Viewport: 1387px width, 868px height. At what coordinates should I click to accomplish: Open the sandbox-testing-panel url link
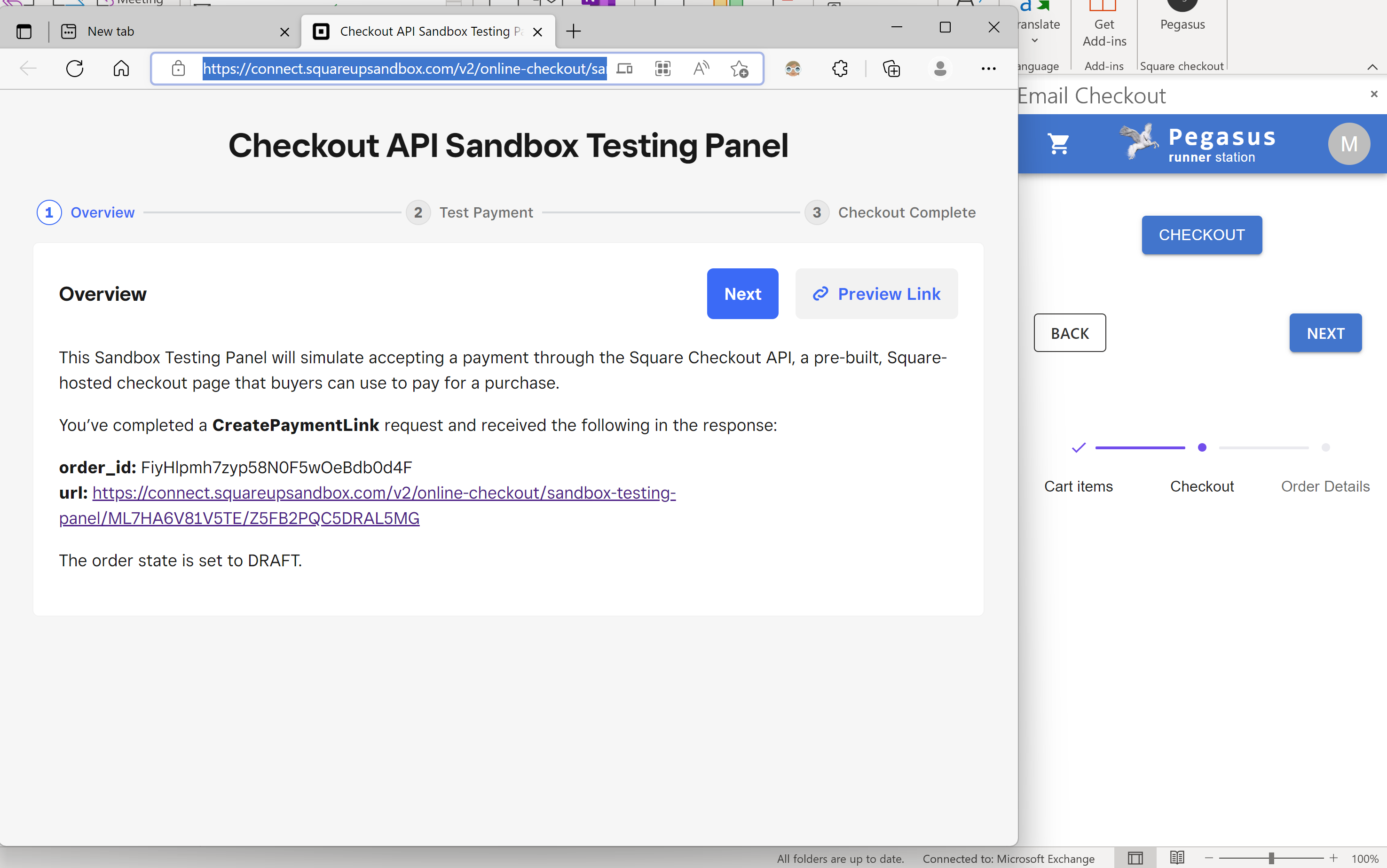[x=384, y=493]
